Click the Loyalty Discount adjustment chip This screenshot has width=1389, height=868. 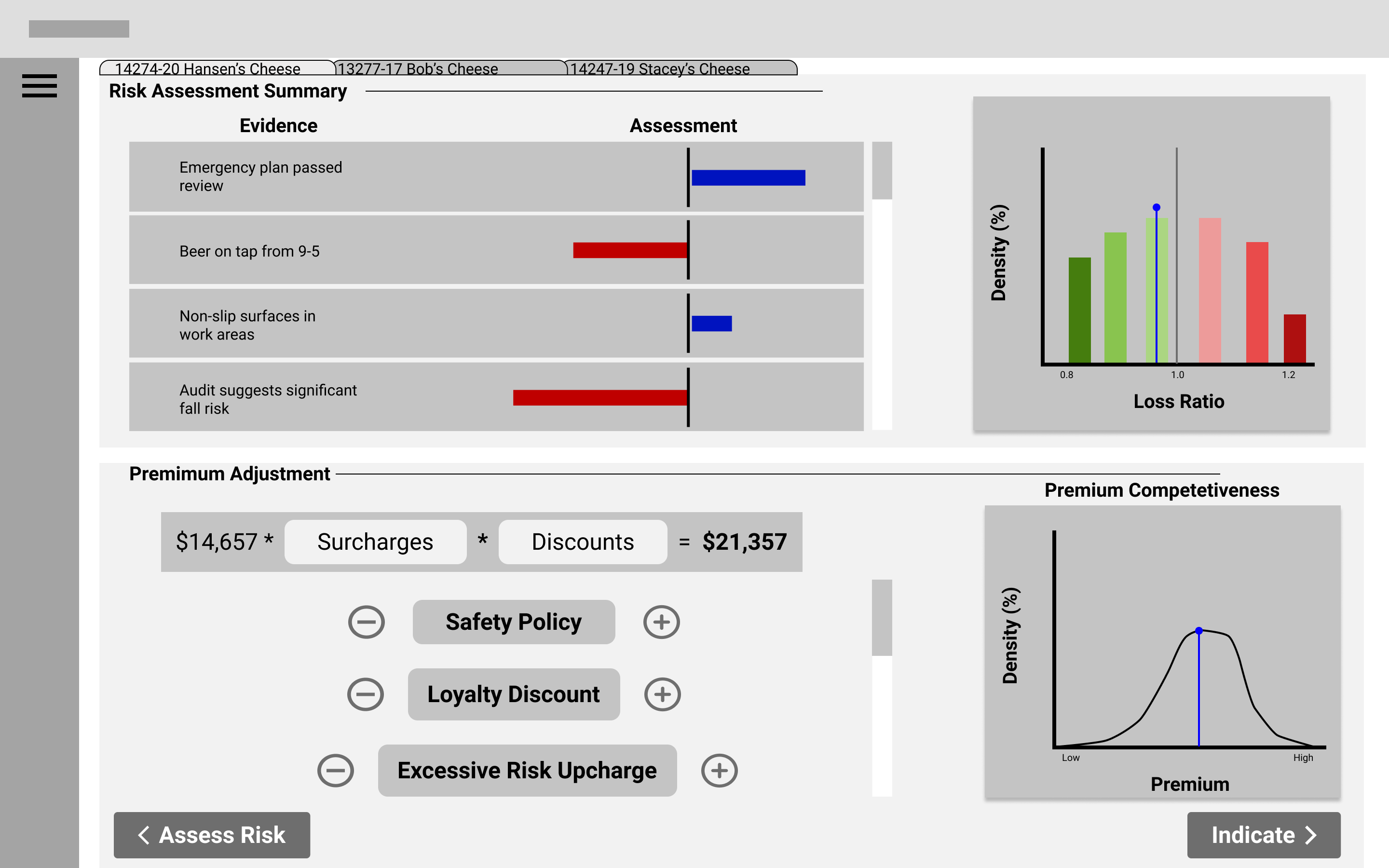tap(514, 694)
